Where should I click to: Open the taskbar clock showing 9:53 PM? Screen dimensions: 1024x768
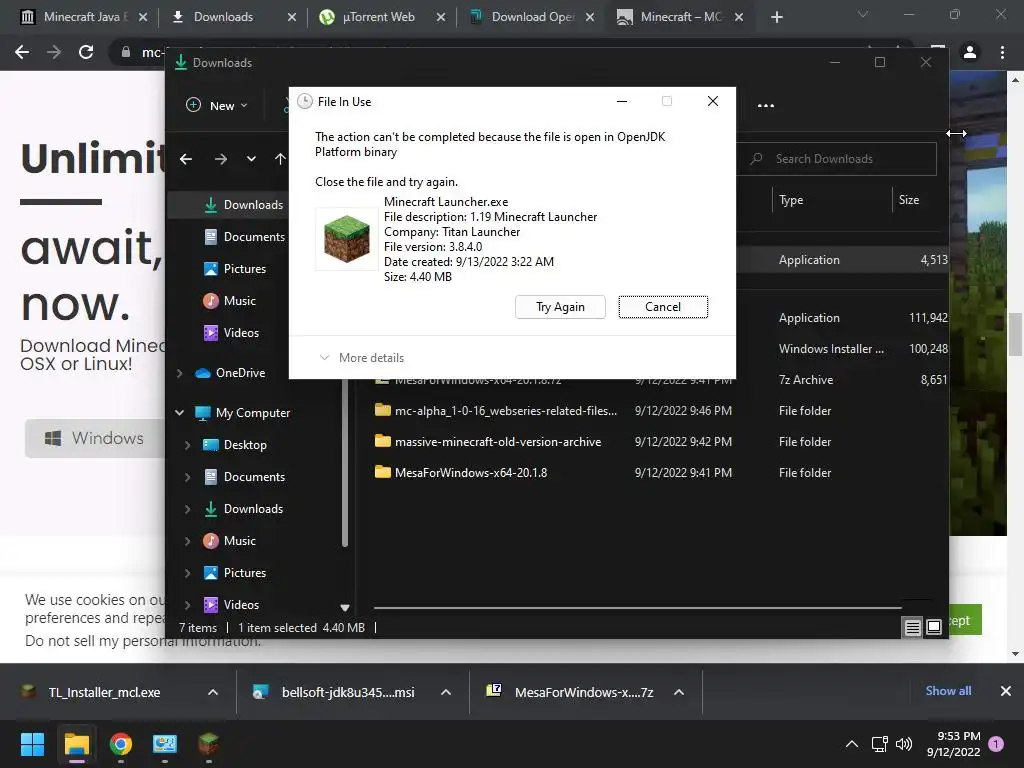[953, 744]
